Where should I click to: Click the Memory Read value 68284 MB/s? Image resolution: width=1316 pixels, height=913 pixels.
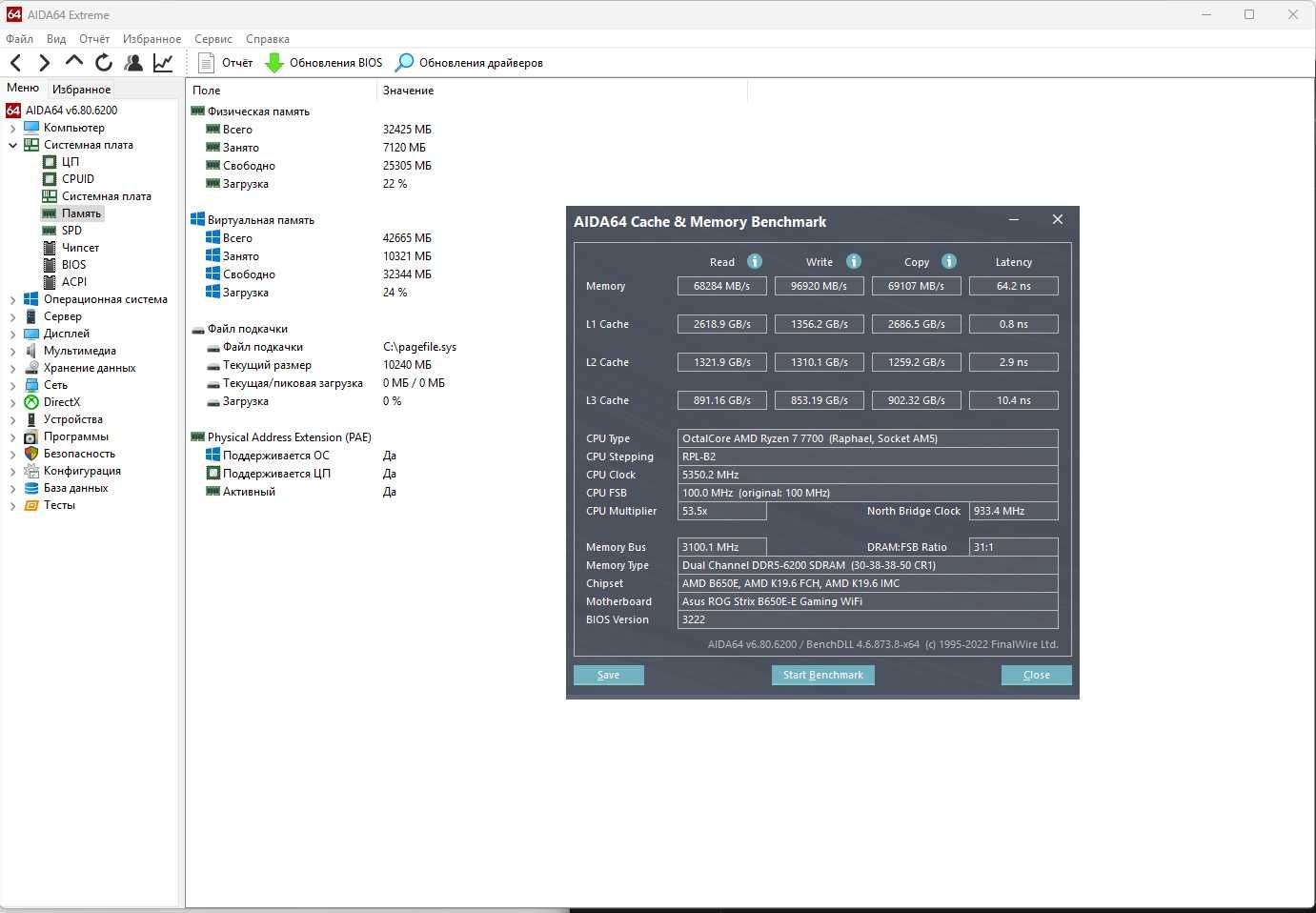[x=722, y=286]
